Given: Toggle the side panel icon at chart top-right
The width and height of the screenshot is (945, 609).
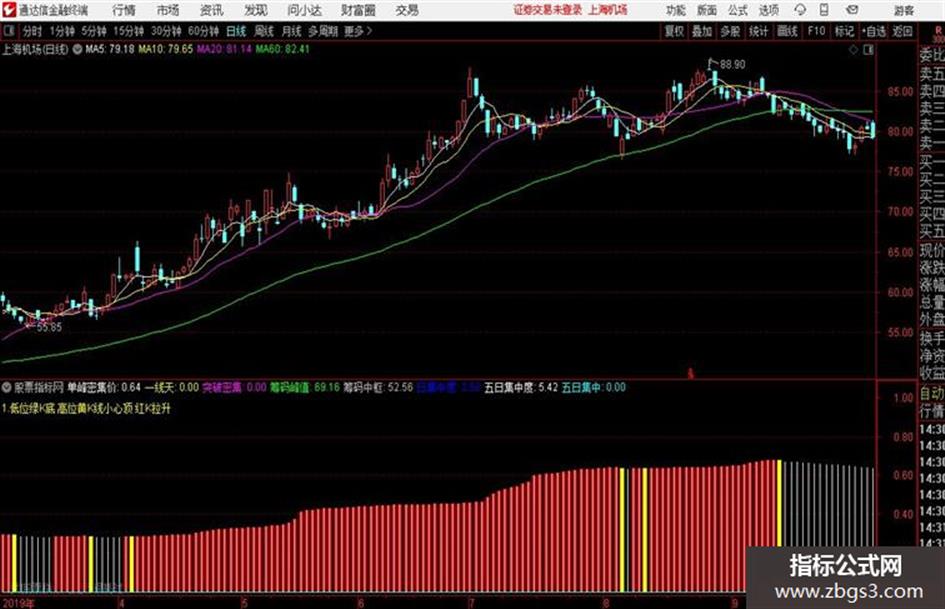Looking at the screenshot, I should point(868,50).
